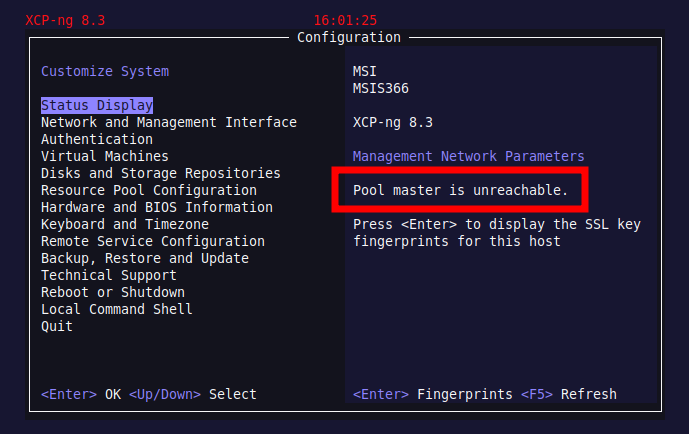Click the Pool master is unreachable message
The width and height of the screenshot is (689, 434).
(x=460, y=190)
